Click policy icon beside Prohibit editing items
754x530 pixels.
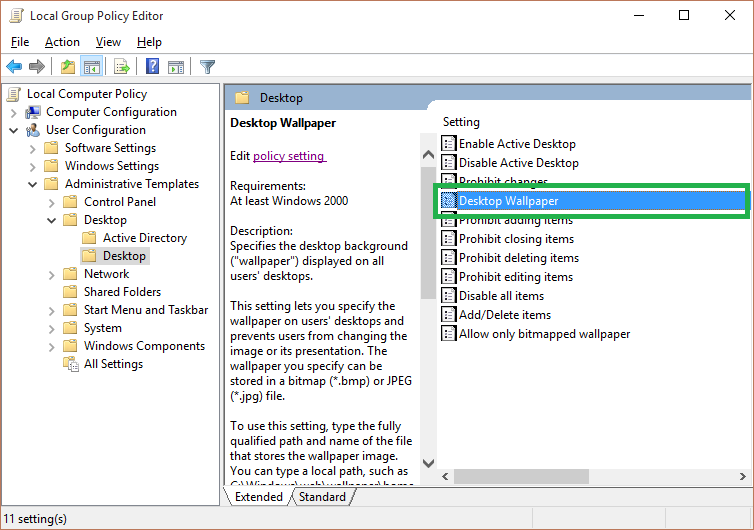449,276
